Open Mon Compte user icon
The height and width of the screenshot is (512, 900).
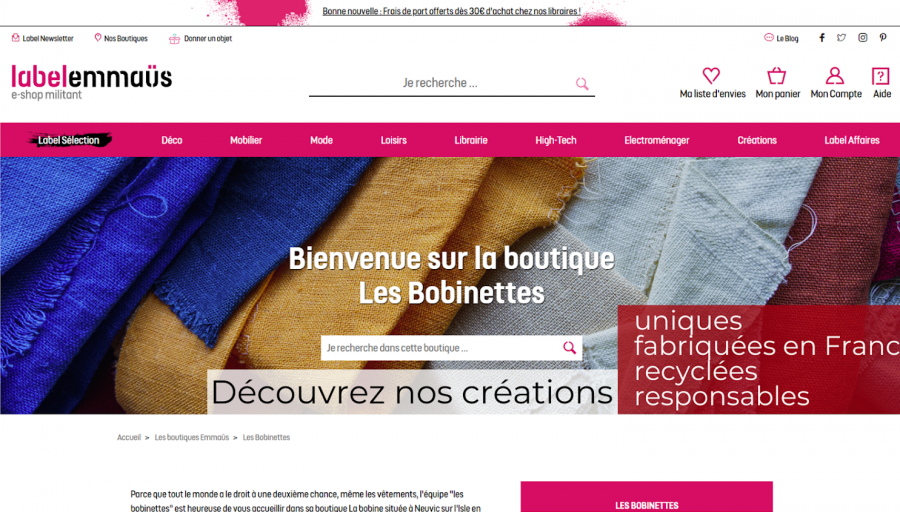[x=835, y=76]
